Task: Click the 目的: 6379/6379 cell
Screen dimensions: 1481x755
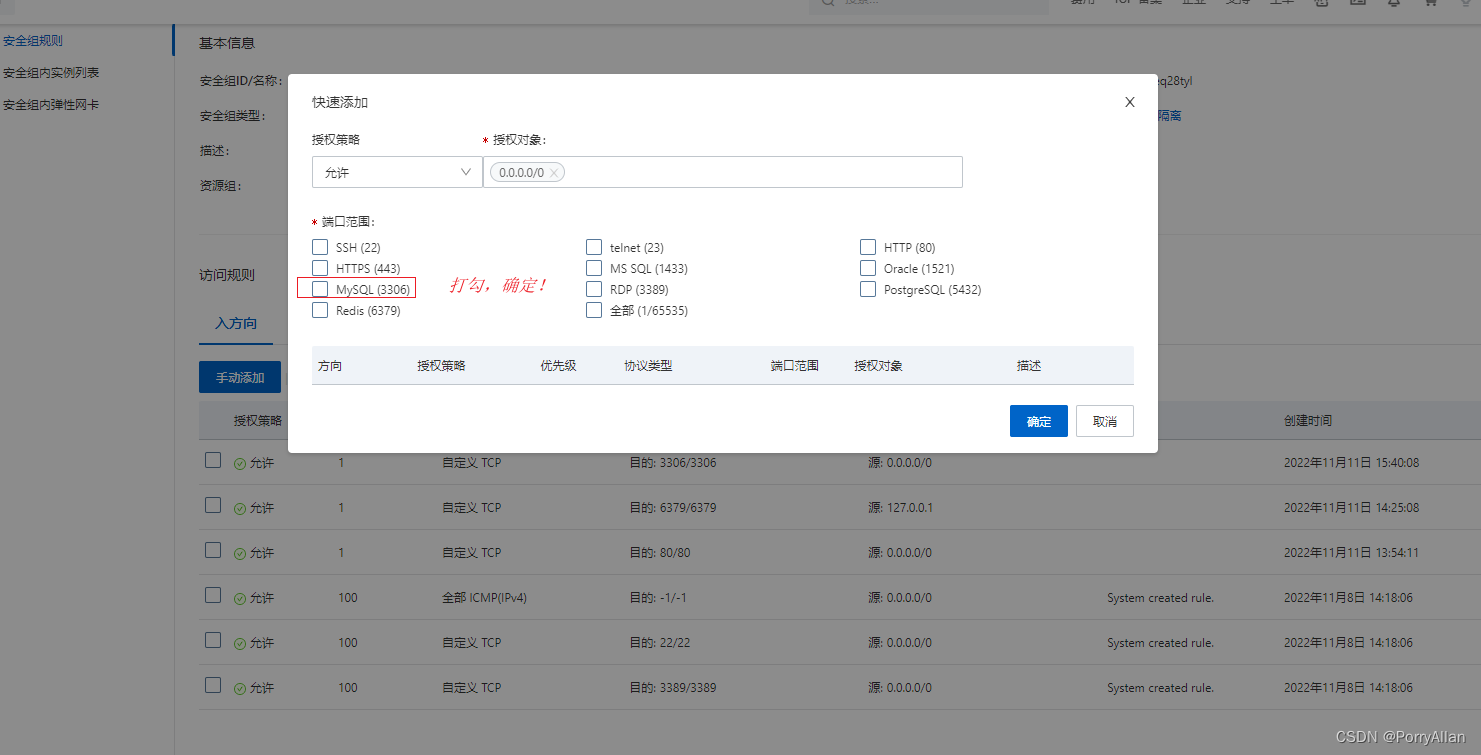Action: (x=673, y=508)
